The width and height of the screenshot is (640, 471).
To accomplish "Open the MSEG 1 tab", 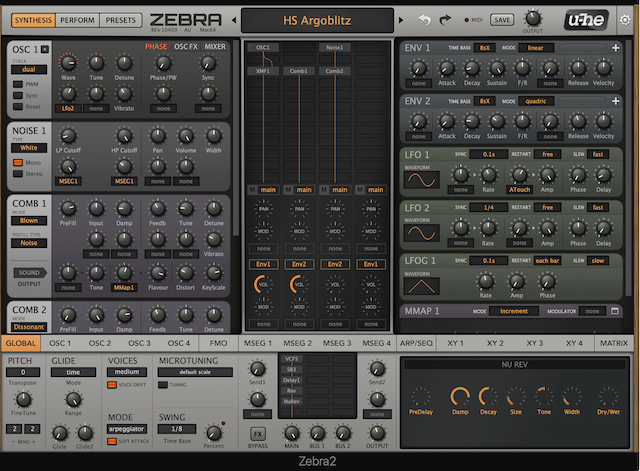I will tap(258, 343).
